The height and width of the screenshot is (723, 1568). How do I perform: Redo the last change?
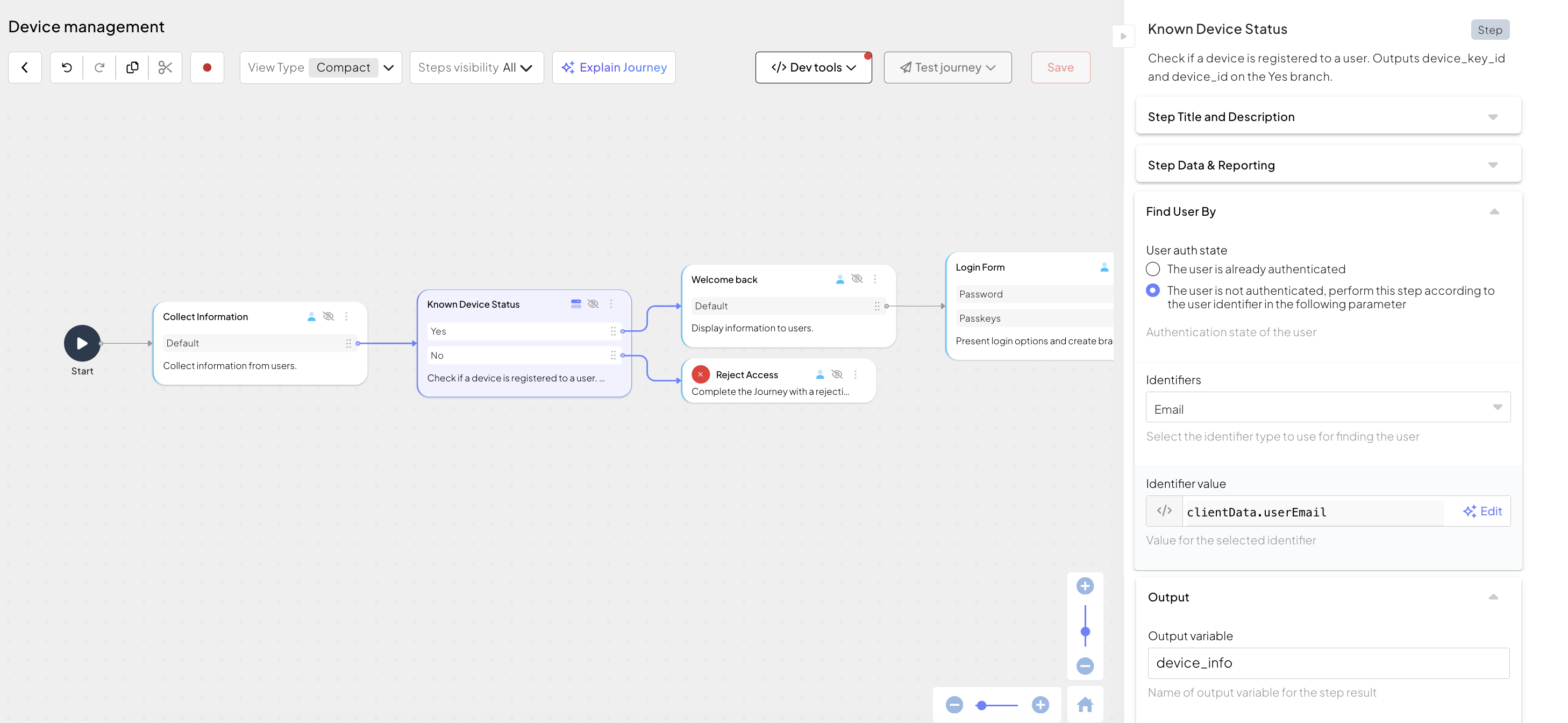click(99, 67)
